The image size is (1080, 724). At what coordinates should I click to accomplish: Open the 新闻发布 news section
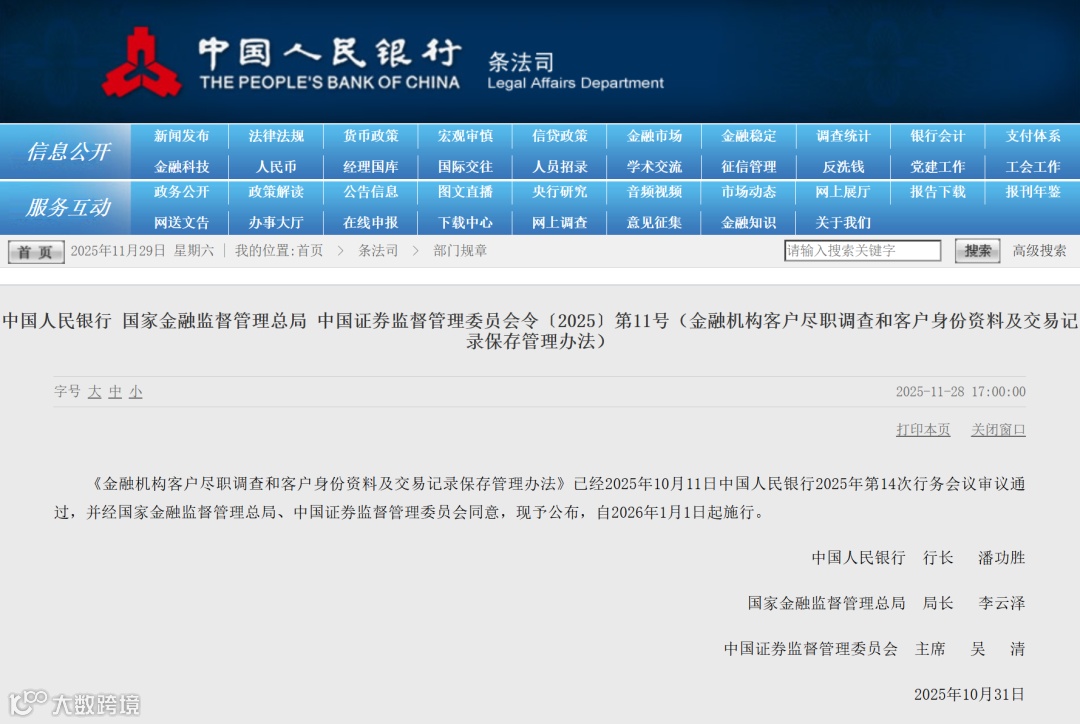(181, 137)
